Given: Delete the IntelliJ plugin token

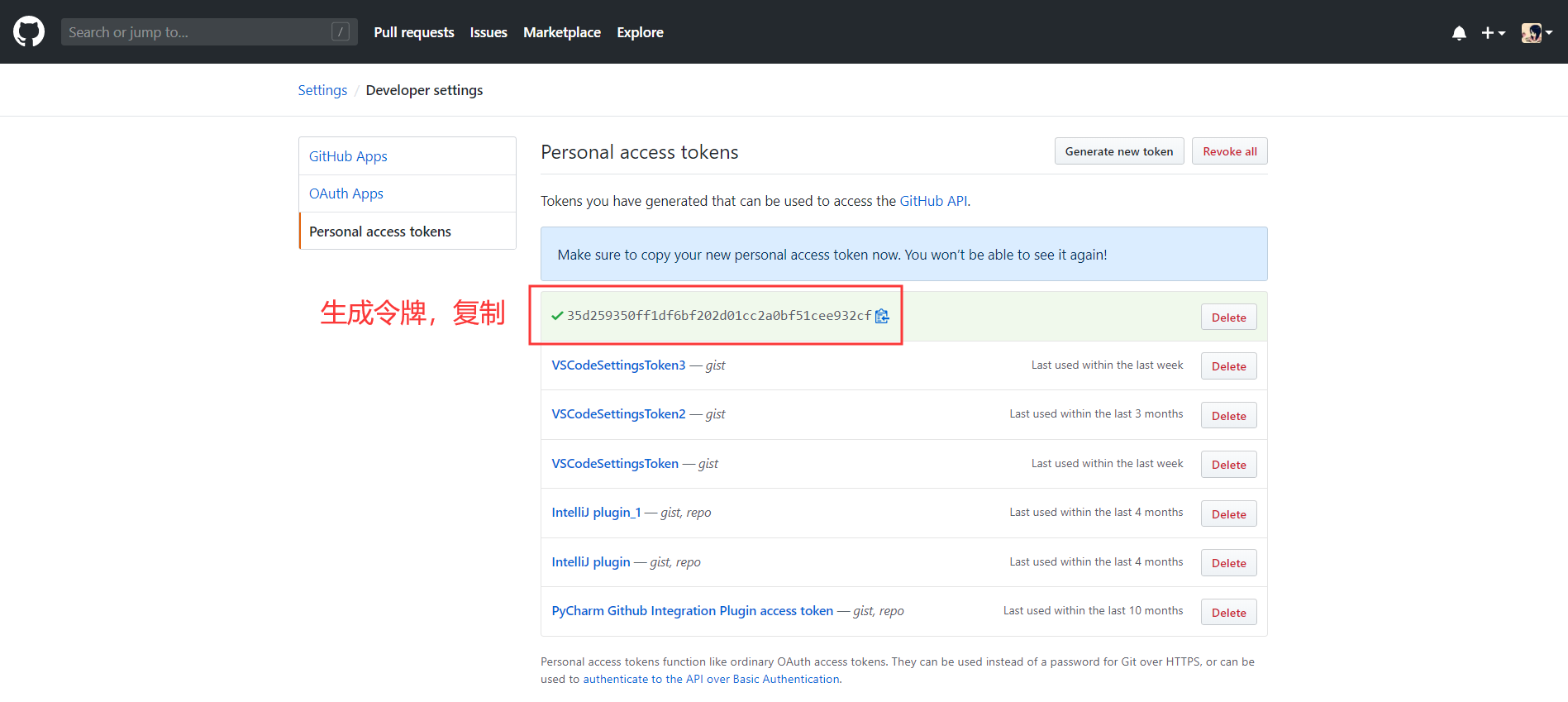Looking at the screenshot, I should [x=1229, y=563].
